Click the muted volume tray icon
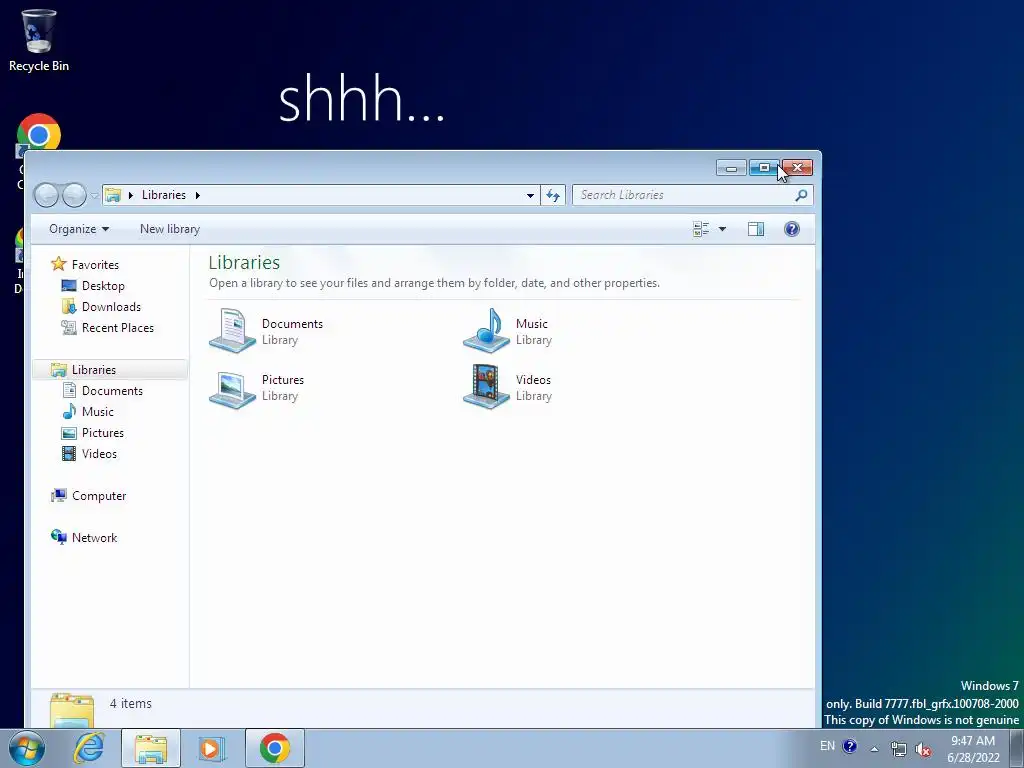The height and width of the screenshot is (768, 1024). pyautogui.click(x=923, y=749)
